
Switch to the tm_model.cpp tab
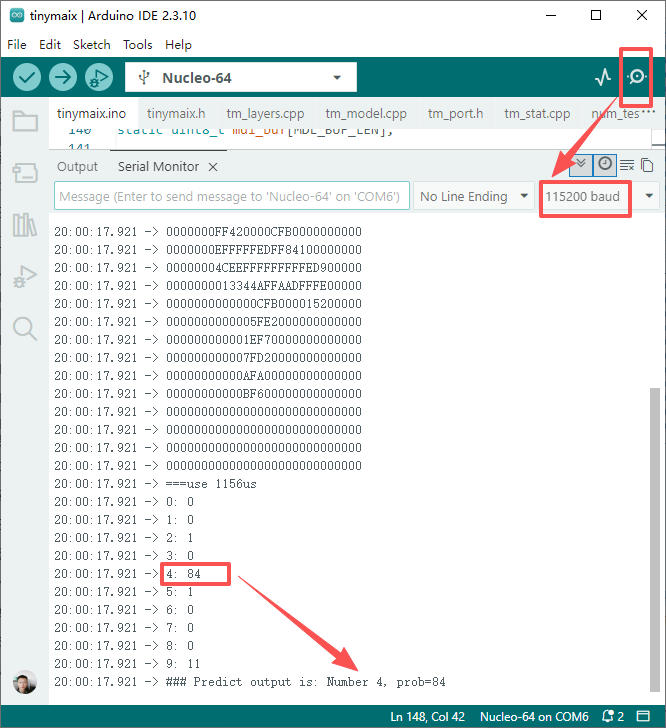(x=366, y=113)
